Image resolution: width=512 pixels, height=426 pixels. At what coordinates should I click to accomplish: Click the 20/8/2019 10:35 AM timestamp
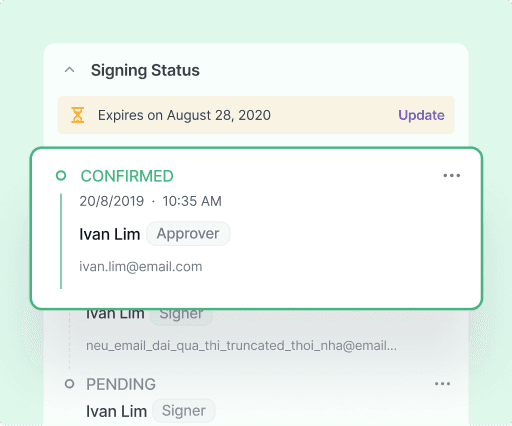[x=150, y=201]
